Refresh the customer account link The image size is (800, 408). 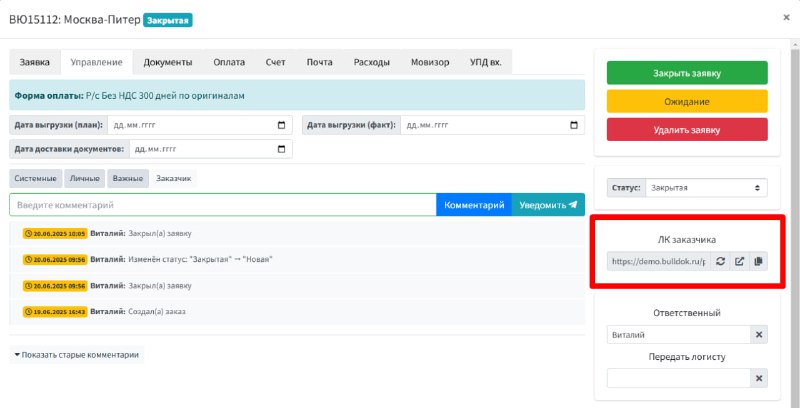(720, 261)
